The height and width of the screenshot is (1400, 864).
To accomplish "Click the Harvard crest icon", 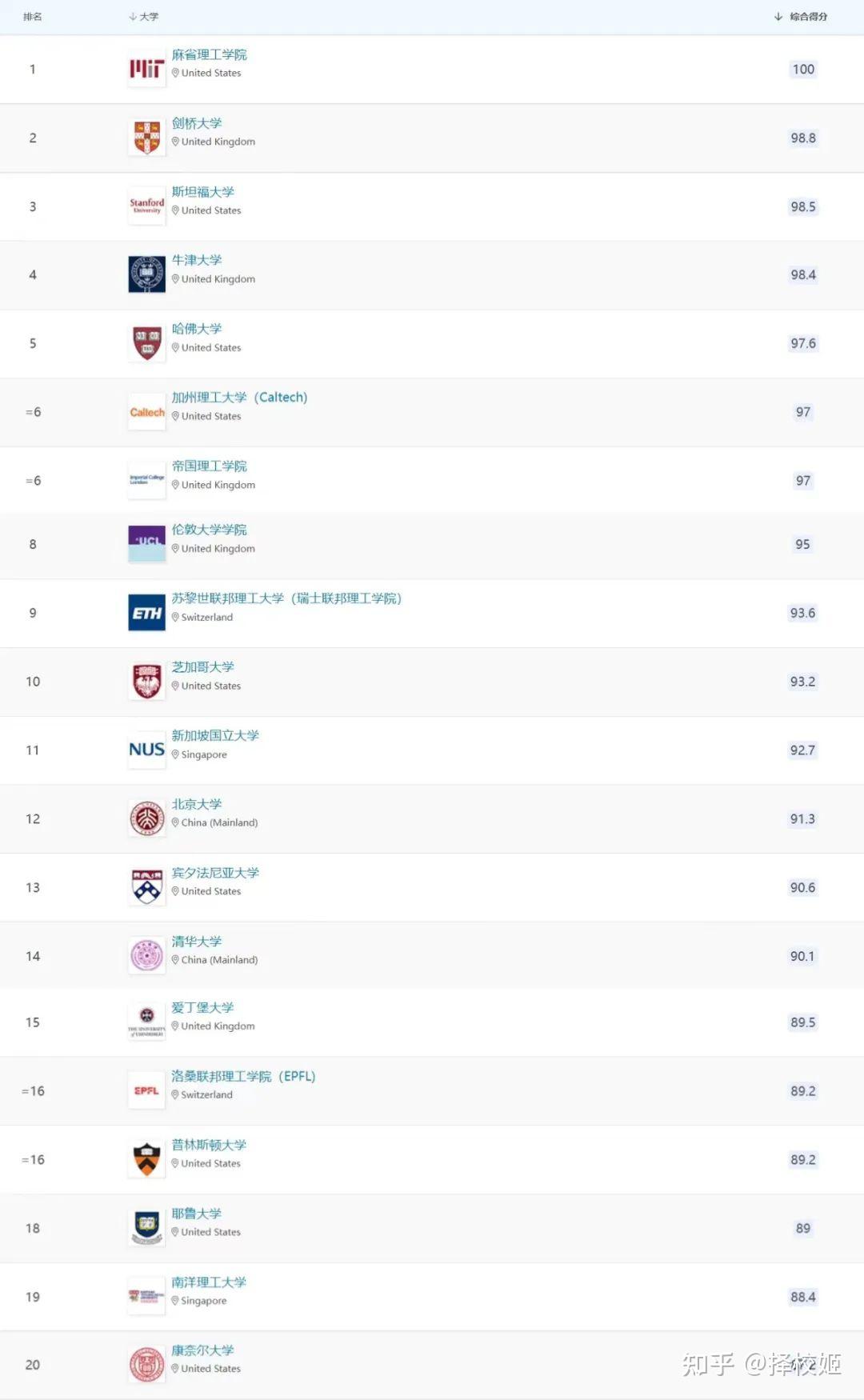I will click(x=146, y=343).
